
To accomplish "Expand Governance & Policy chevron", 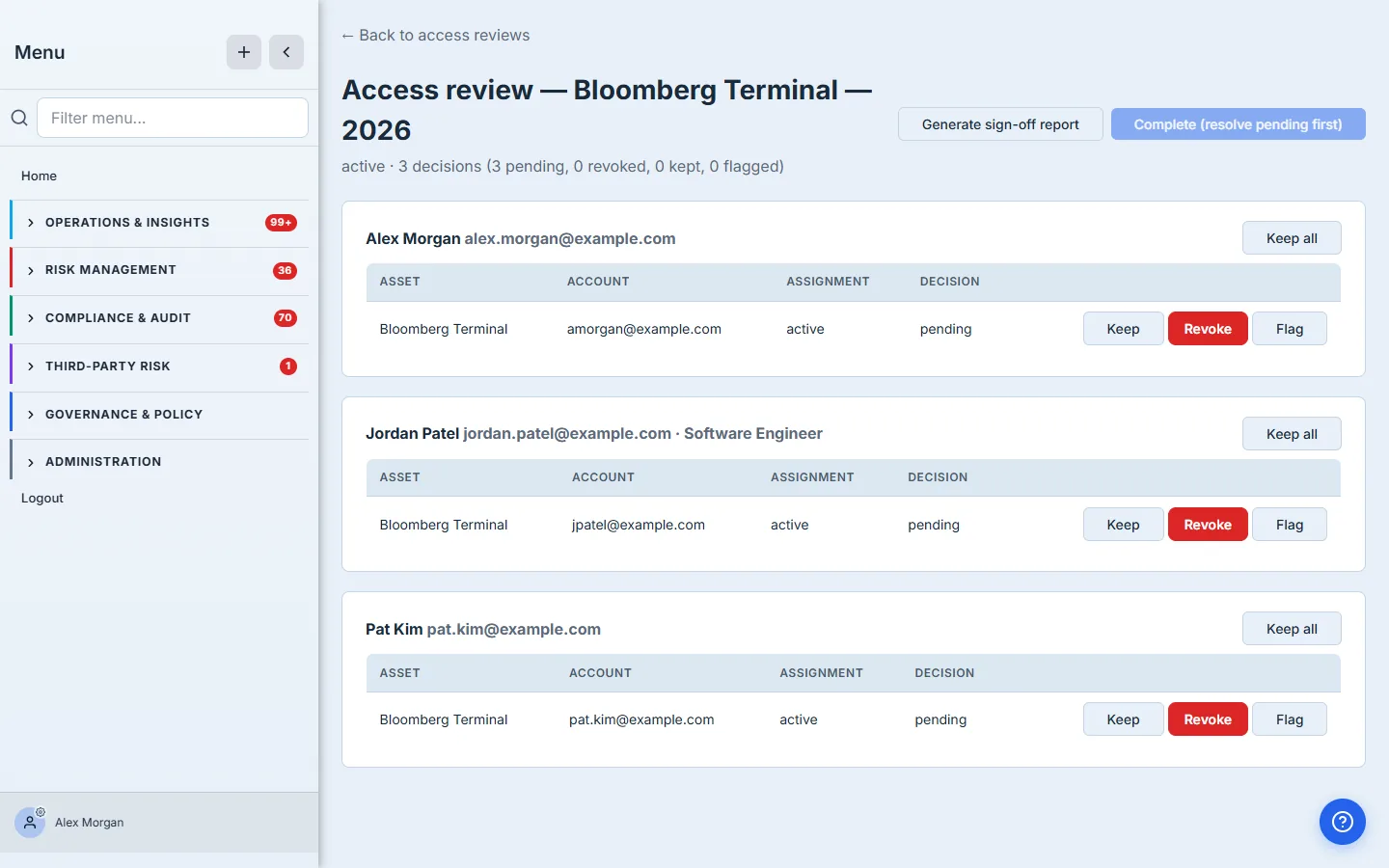I will click(31, 415).
